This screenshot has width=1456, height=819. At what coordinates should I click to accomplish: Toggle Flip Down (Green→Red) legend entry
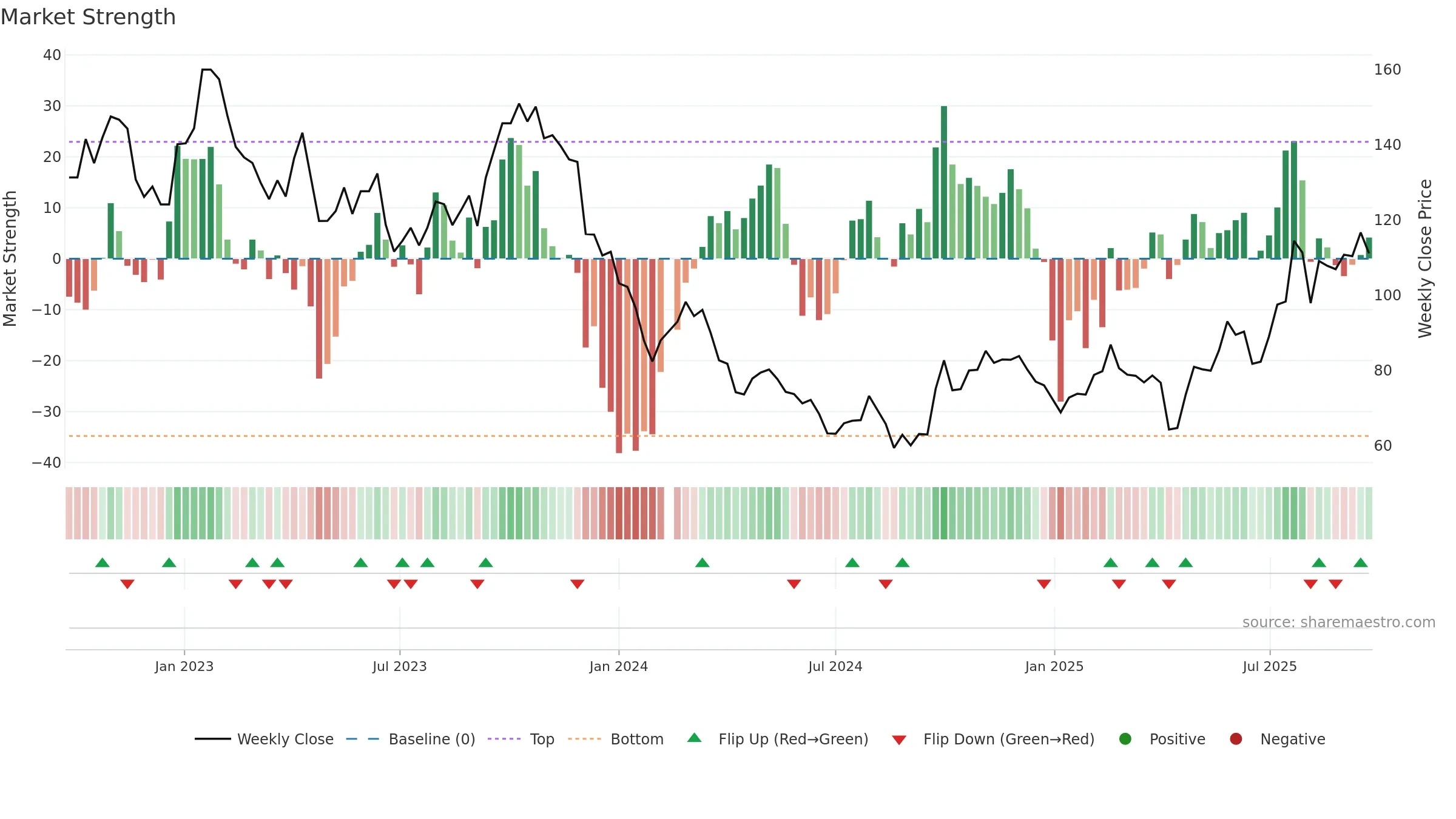(x=993, y=739)
